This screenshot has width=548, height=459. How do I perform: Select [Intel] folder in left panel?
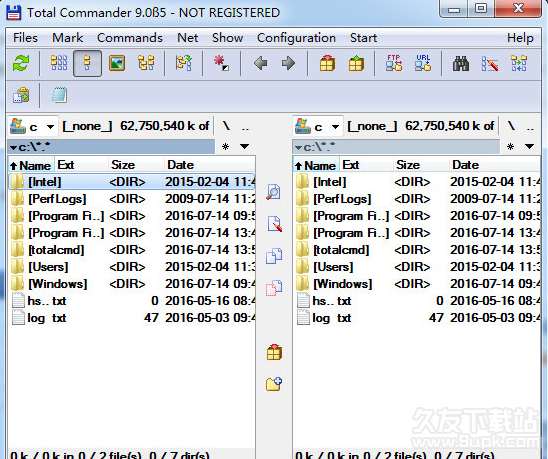(x=131, y=182)
